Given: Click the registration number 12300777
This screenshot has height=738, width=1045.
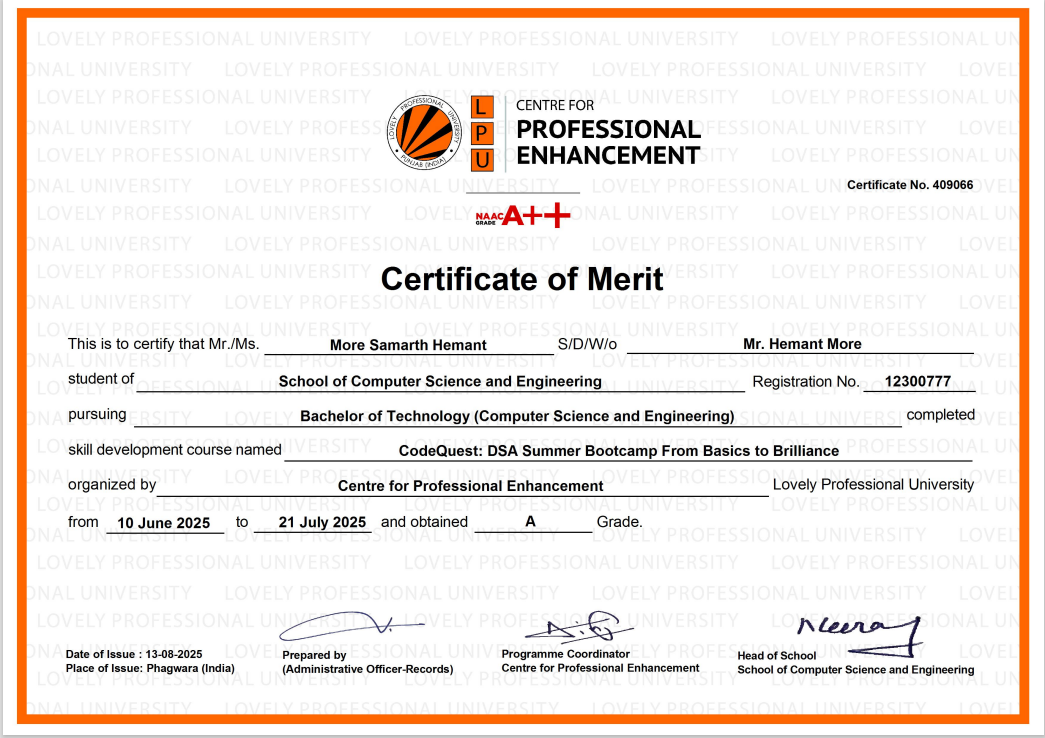Looking at the screenshot, I should [x=918, y=381].
